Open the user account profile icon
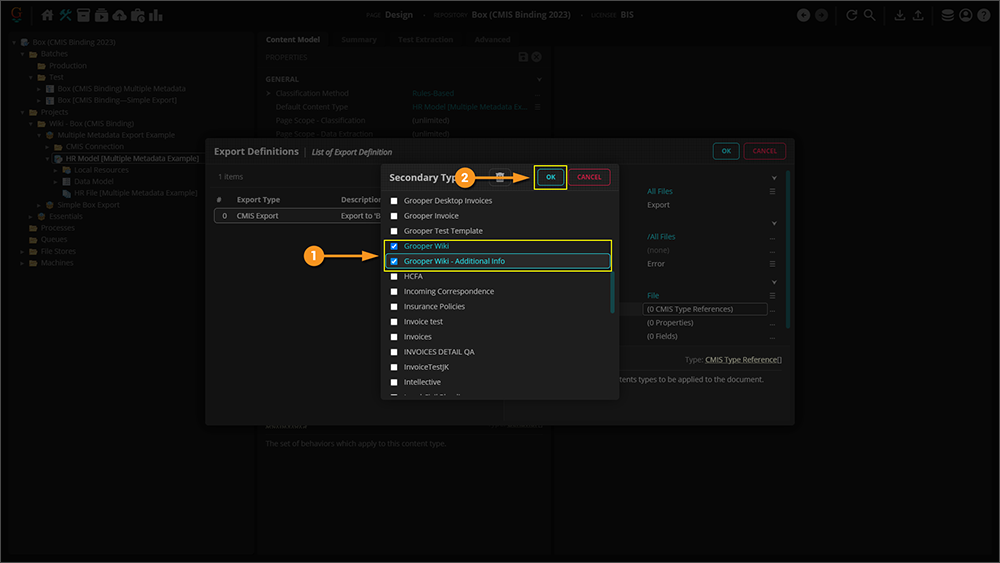Viewport: 1000px width, 563px height. pos(965,15)
